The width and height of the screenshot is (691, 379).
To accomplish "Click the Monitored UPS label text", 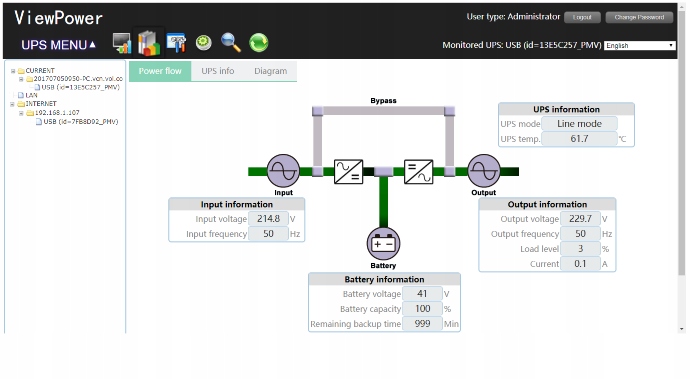I will point(522,45).
